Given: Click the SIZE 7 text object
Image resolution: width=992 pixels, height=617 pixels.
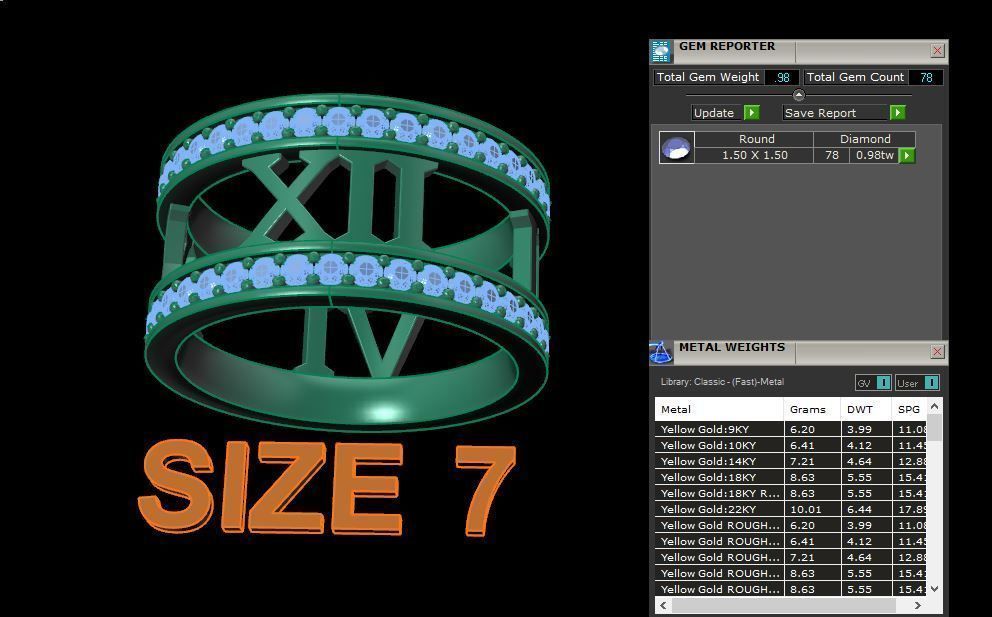Looking at the screenshot, I should point(327,487).
